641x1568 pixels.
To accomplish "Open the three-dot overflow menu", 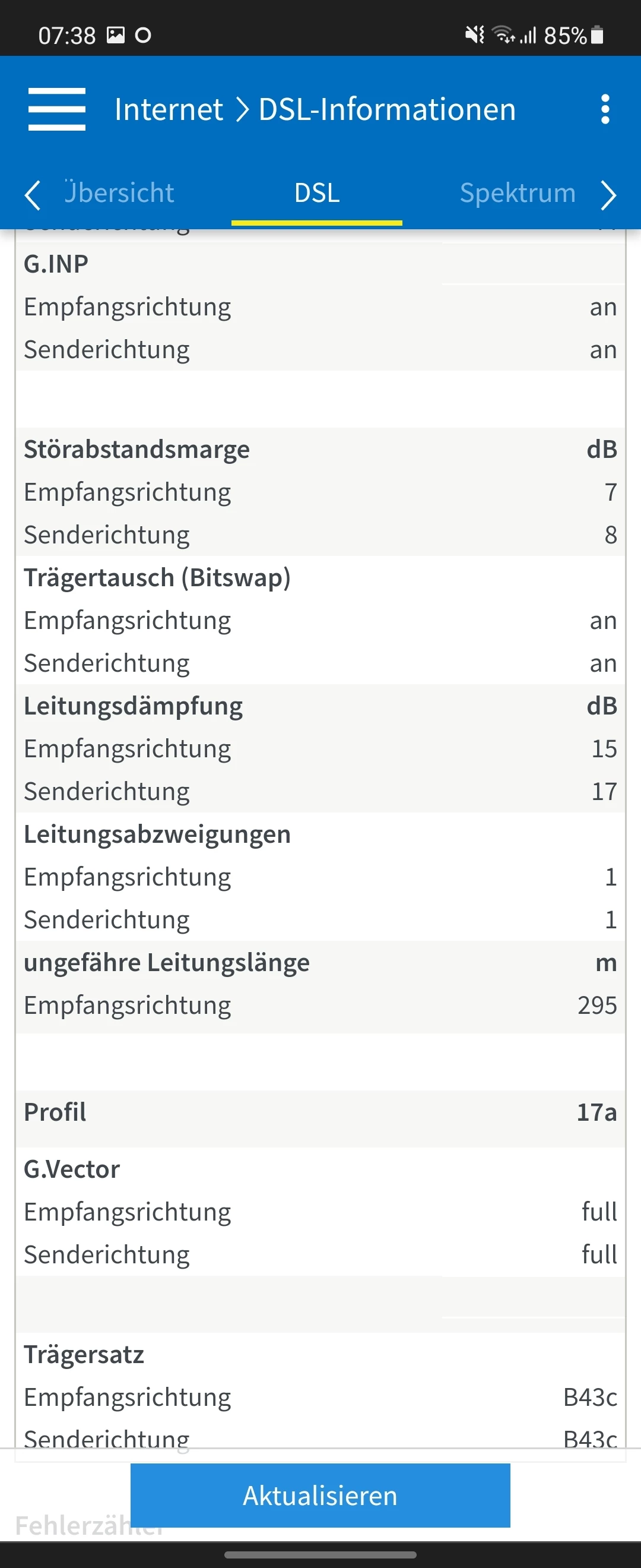I will point(605,109).
